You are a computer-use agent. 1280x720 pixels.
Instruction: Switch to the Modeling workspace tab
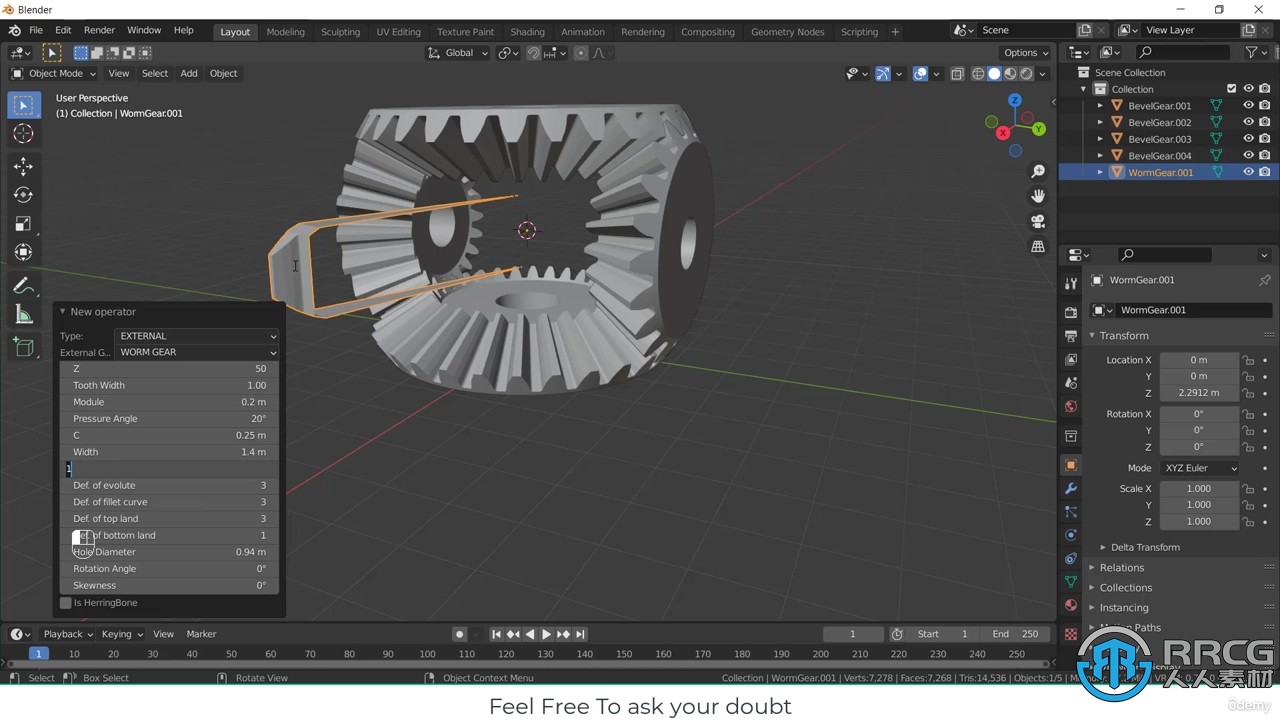(285, 32)
